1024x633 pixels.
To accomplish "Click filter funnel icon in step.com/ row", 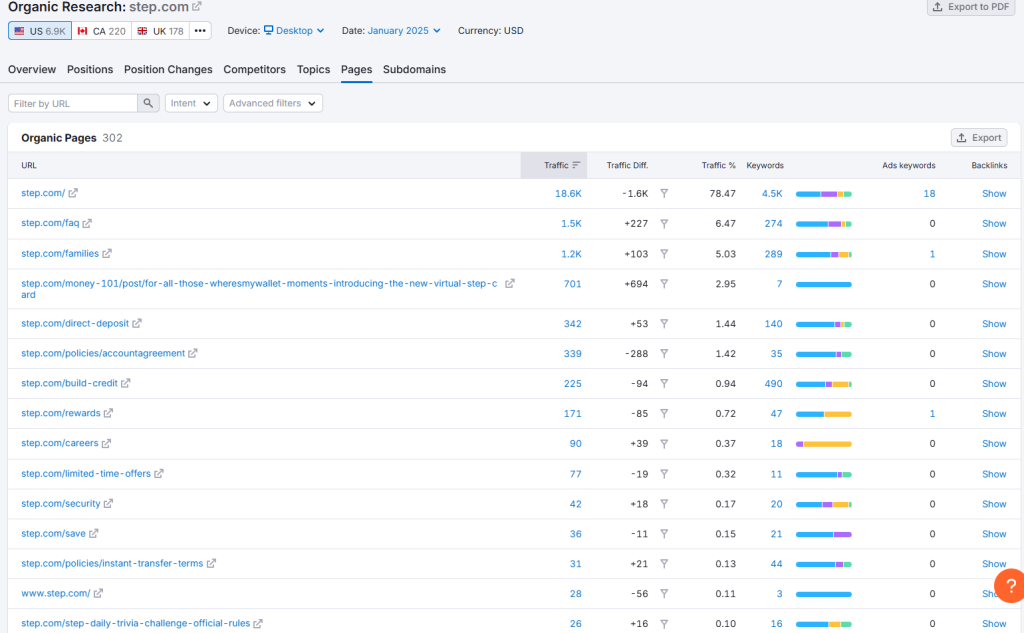I will click(664, 194).
